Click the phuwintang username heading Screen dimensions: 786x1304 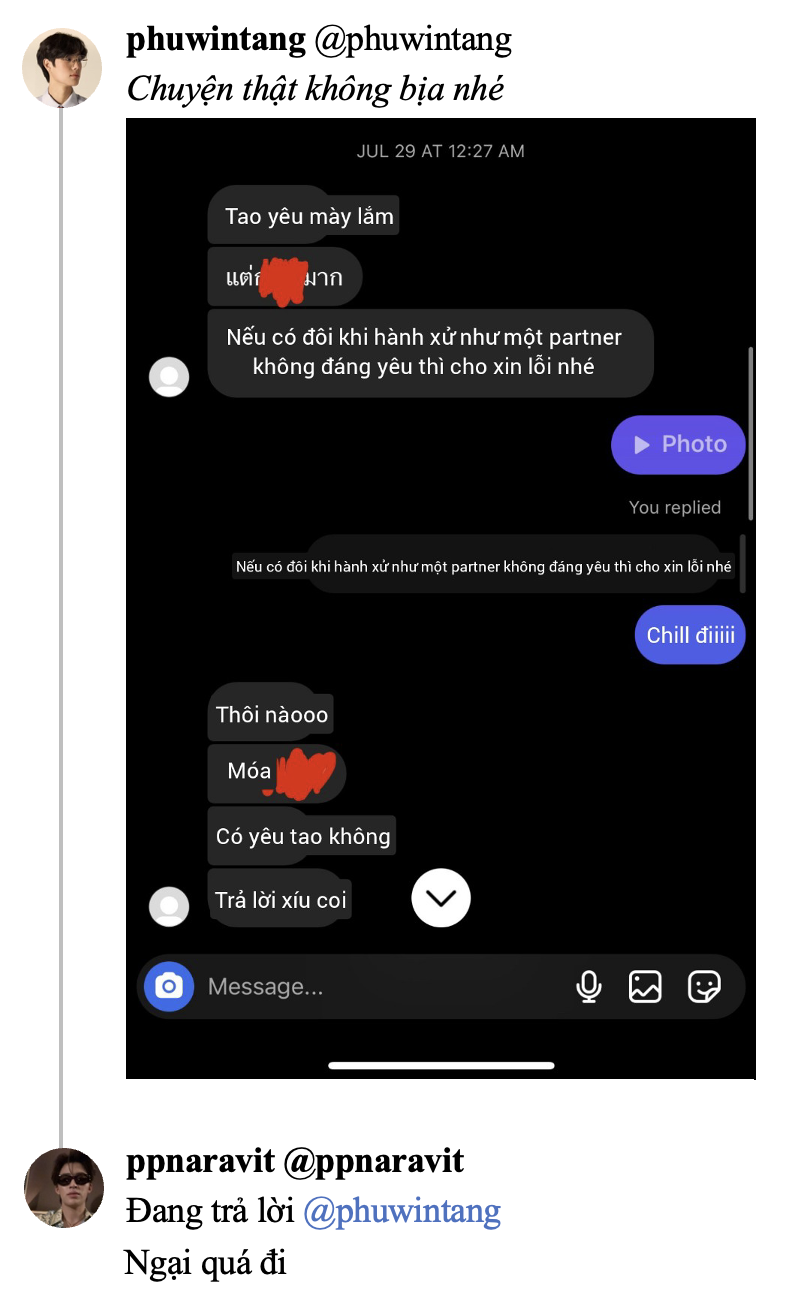click(x=216, y=39)
